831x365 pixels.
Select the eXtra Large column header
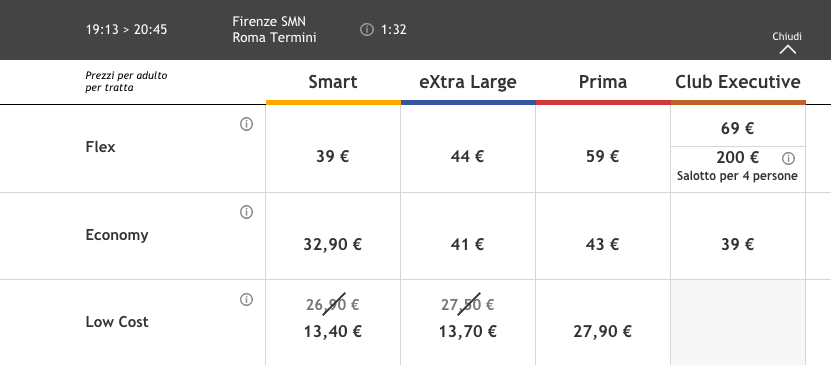468,82
